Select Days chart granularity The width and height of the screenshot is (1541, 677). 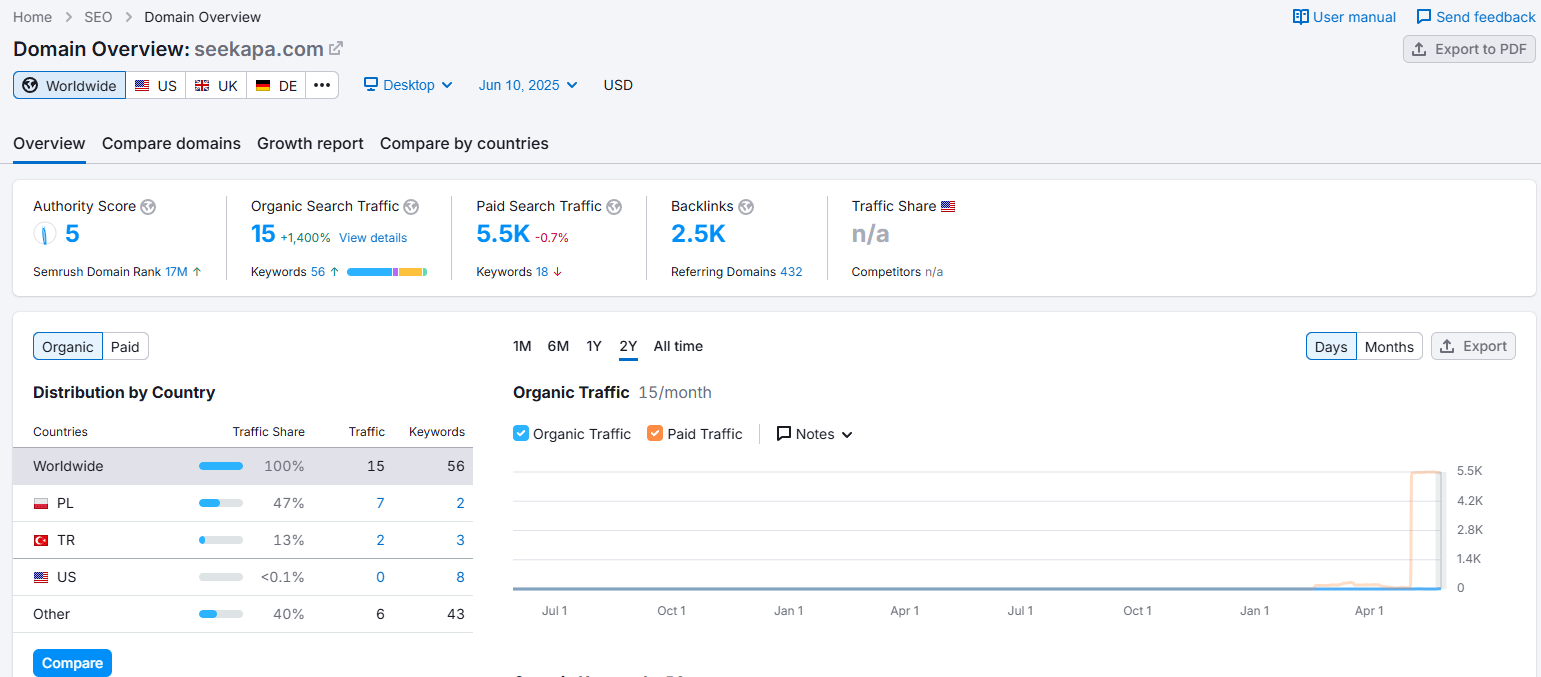(x=1331, y=346)
